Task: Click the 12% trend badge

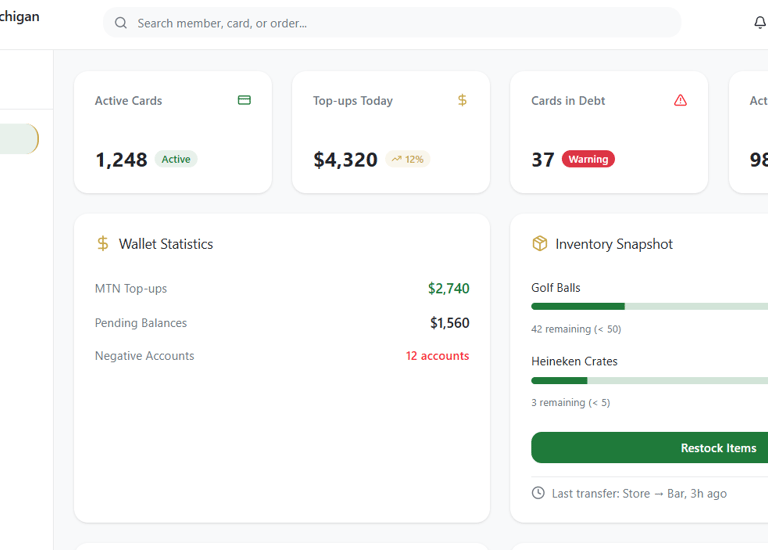Action: coord(407,159)
